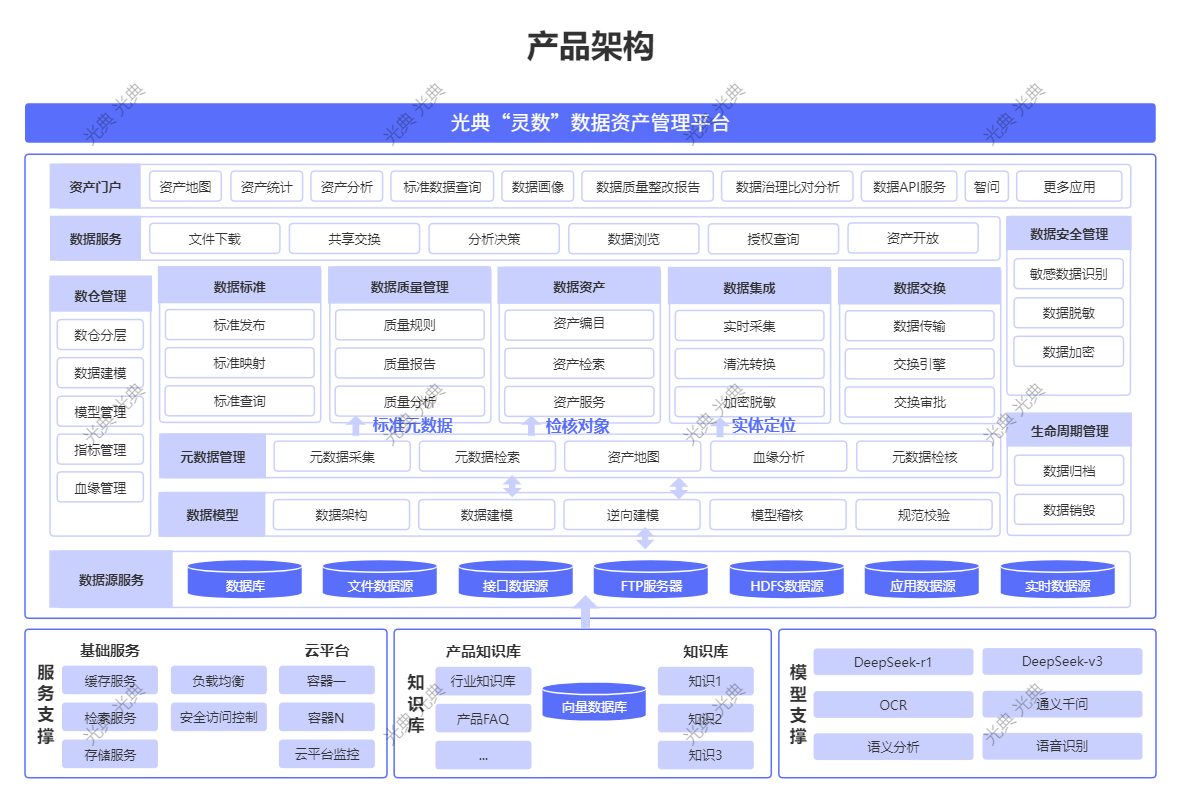Select 行业知识库 in the knowledge base panel
The image size is (1180, 802).
(483, 681)
